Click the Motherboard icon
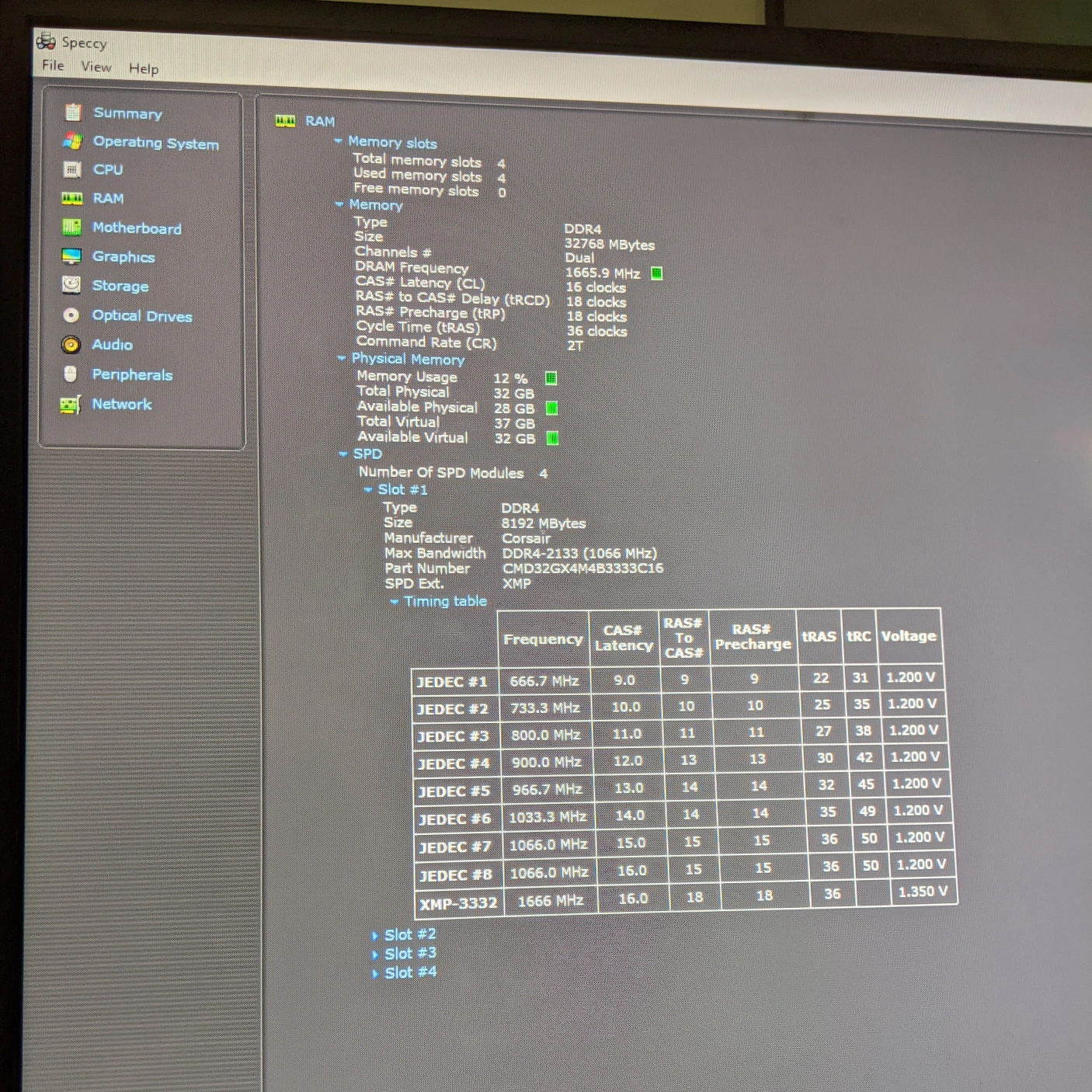 pyautogui.click(x=71, y=227)
